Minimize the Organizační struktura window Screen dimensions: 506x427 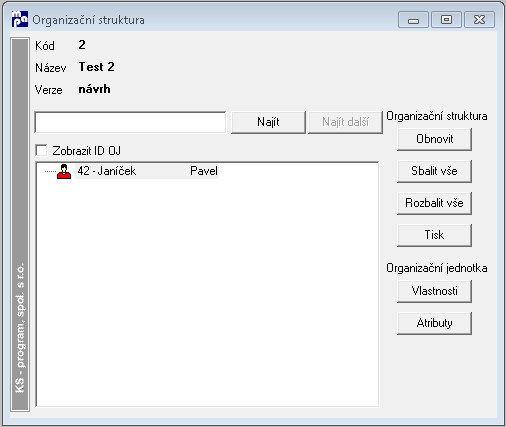click(x=413, y=20)
